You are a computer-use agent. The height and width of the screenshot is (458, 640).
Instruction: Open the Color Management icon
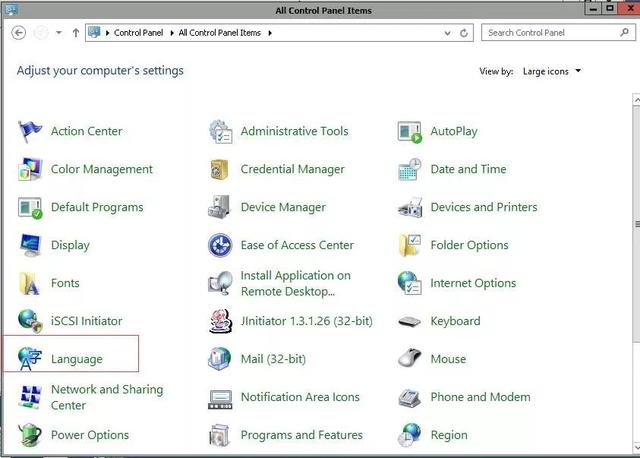point(30,169)
